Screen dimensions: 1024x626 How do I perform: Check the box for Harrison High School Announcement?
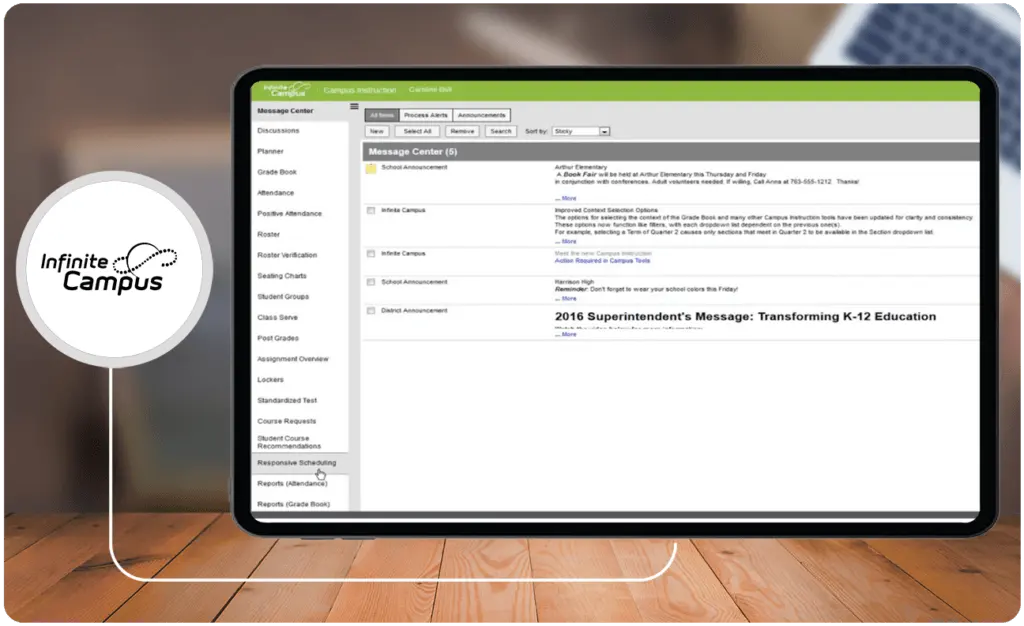click(x=371, y=283)
